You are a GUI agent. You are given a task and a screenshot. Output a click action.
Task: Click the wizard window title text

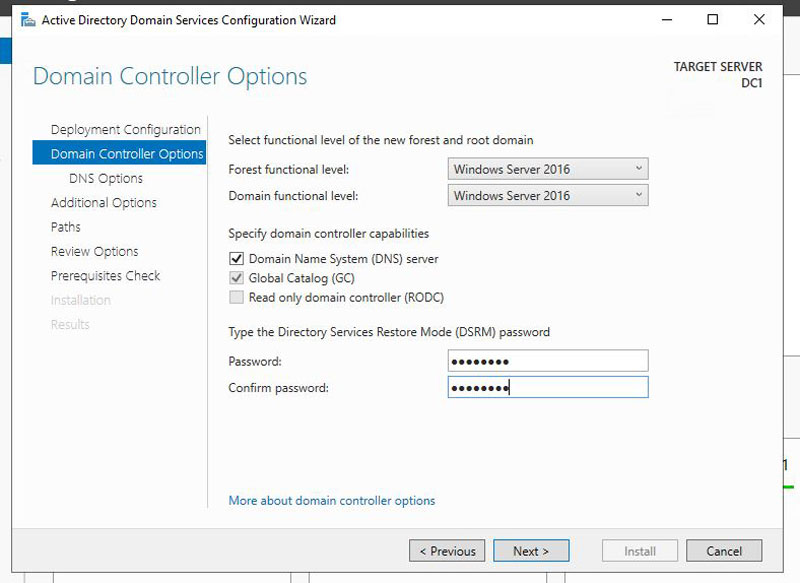coord(189,20)
